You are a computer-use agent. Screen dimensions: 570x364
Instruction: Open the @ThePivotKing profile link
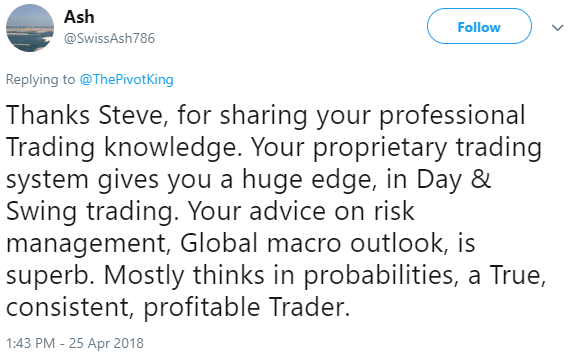coord(126,79)
